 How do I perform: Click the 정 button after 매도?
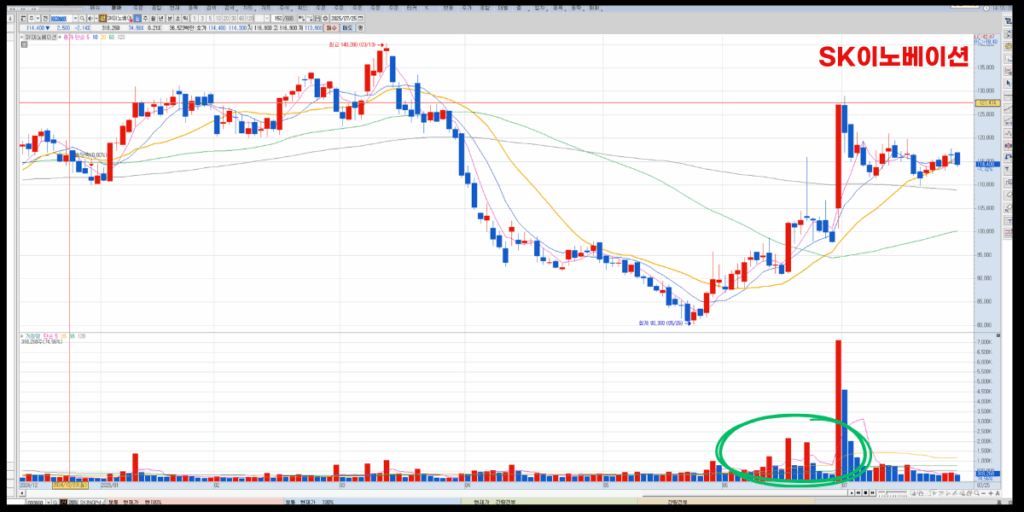[360, 28]
